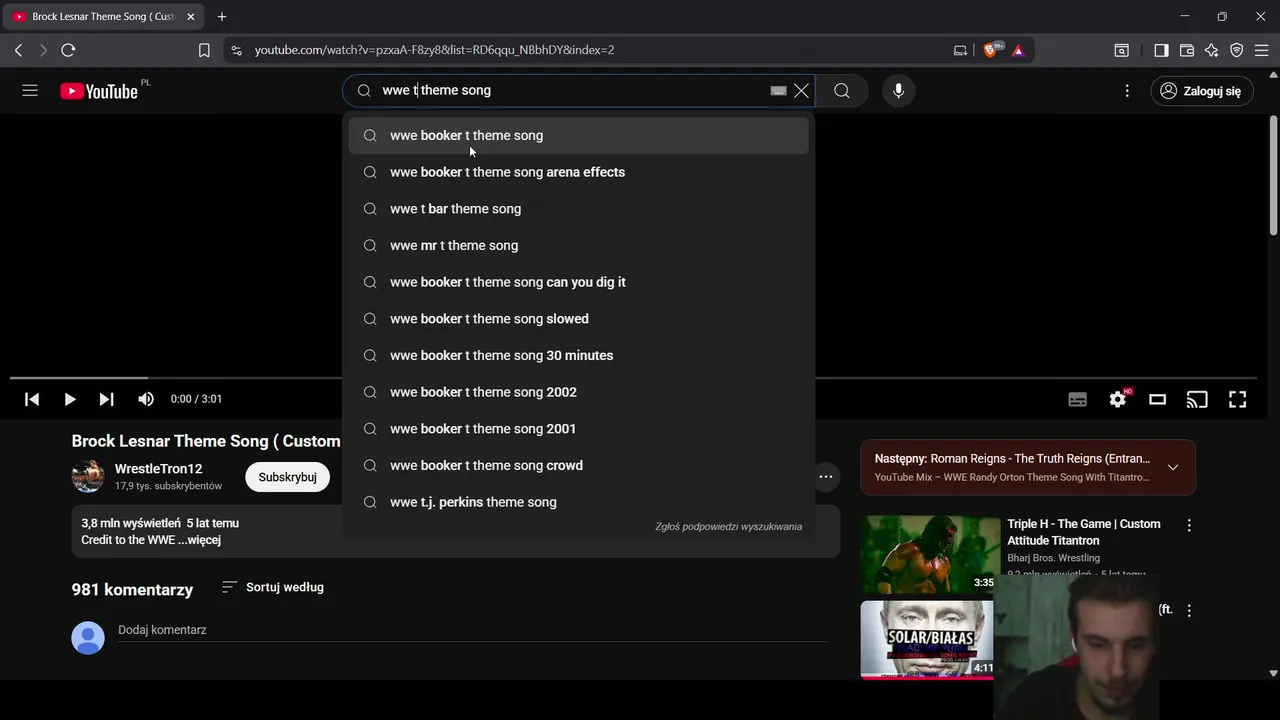Clear the search box with the X icon
The width and height of the screenshot is (1280, 720).
click(801, 90)
